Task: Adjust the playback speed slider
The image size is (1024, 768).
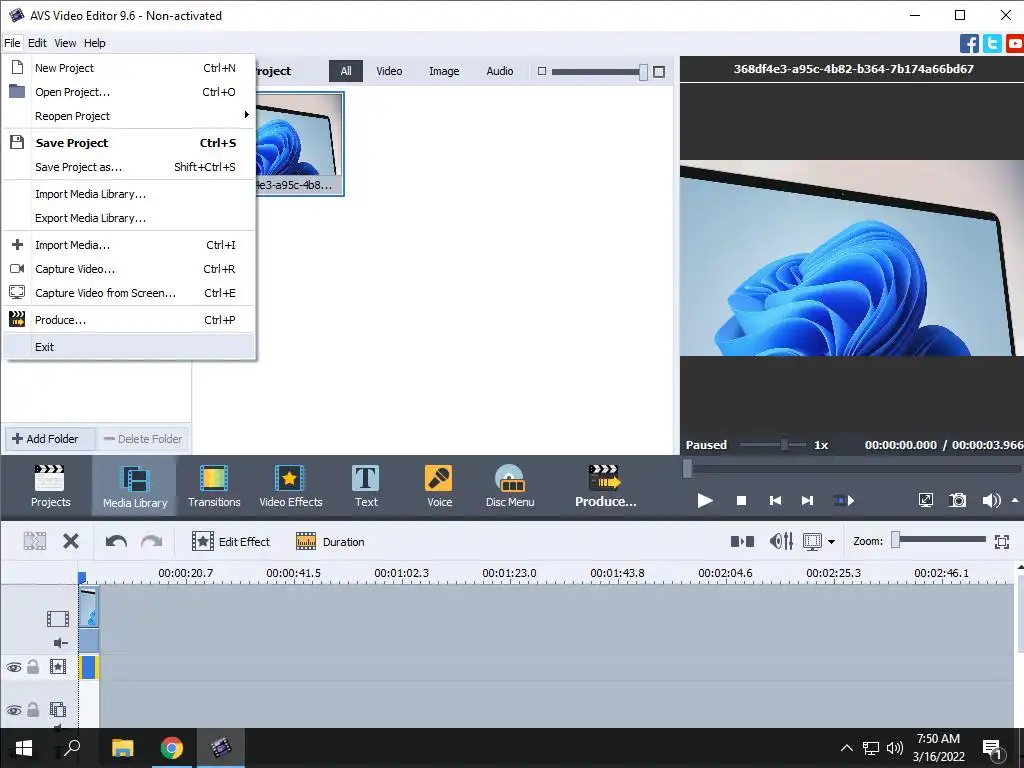Action: (773, 445)
